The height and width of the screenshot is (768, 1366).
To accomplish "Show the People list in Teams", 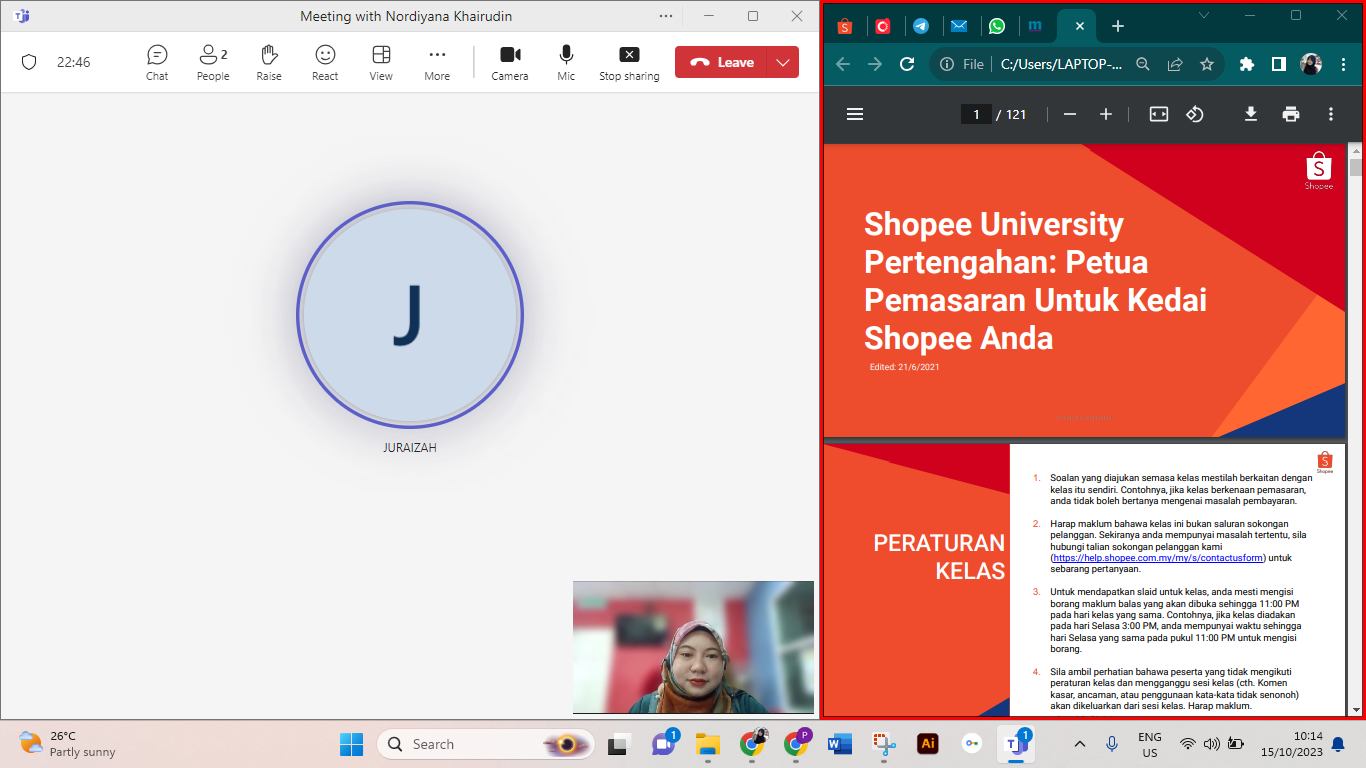I will (213, 62).
